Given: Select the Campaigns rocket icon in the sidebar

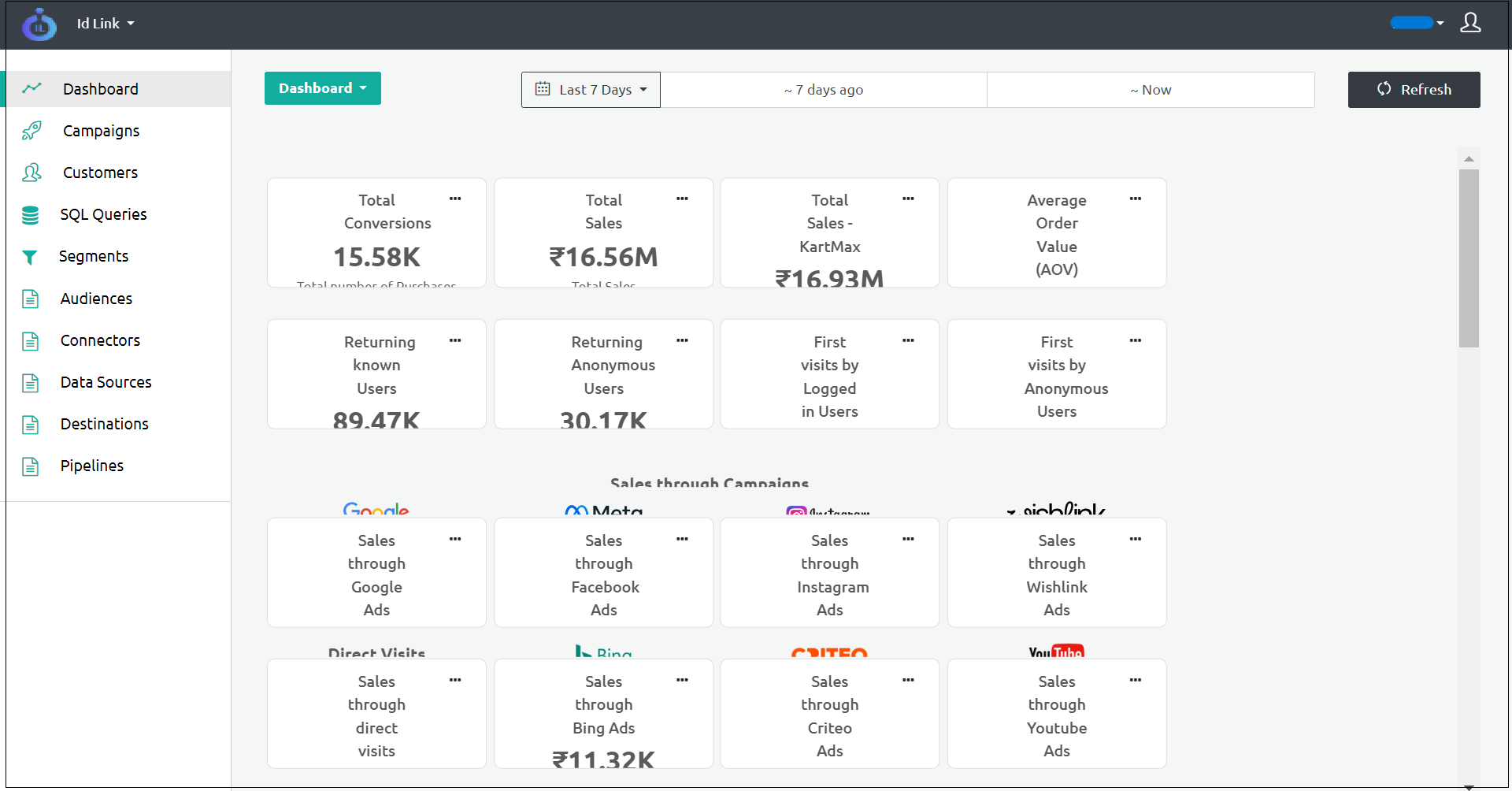Looking at the screenshot, I should coord(32,131).
